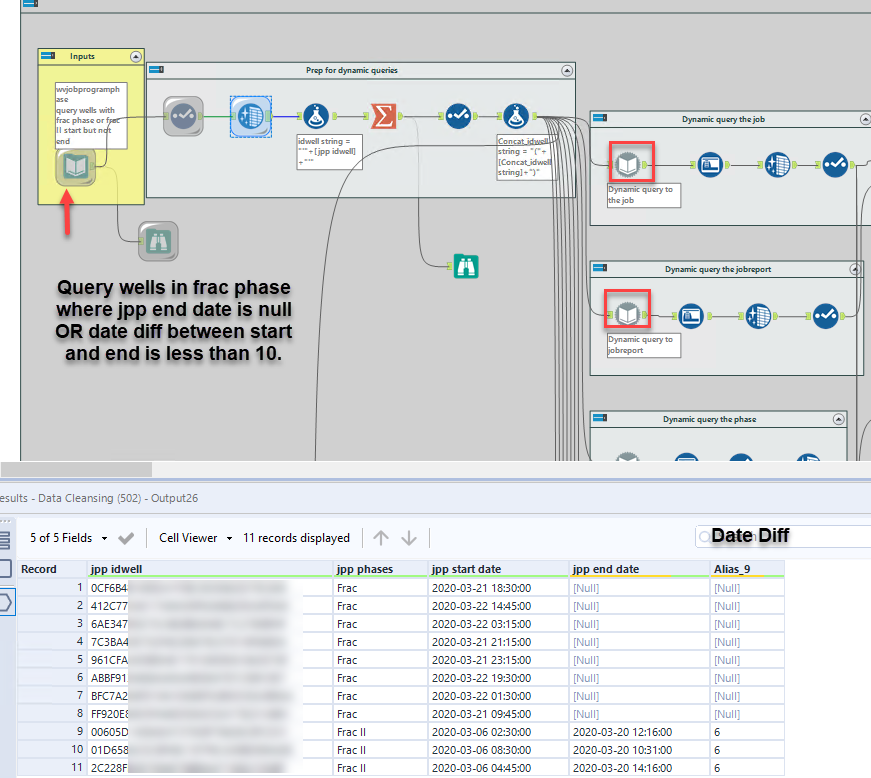Click container icon on 'Dynamic query the phase' header
Viewport: 871px width, 778px height.
tap(600, 418)
